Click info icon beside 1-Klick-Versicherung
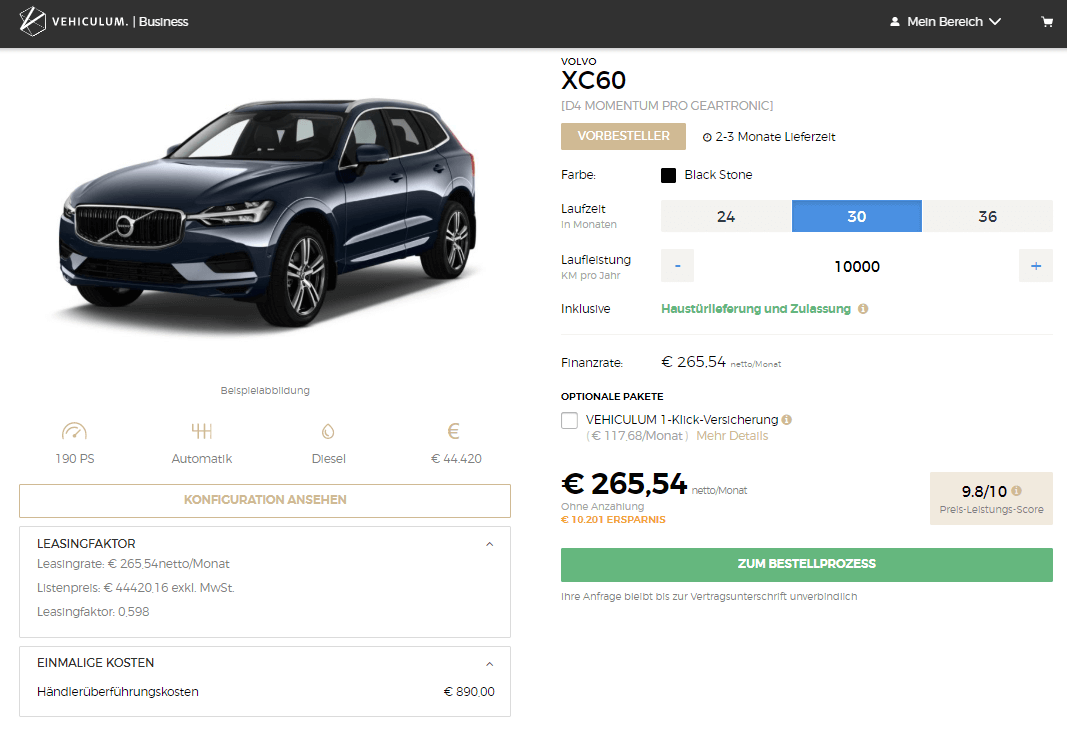 point(787,420)
